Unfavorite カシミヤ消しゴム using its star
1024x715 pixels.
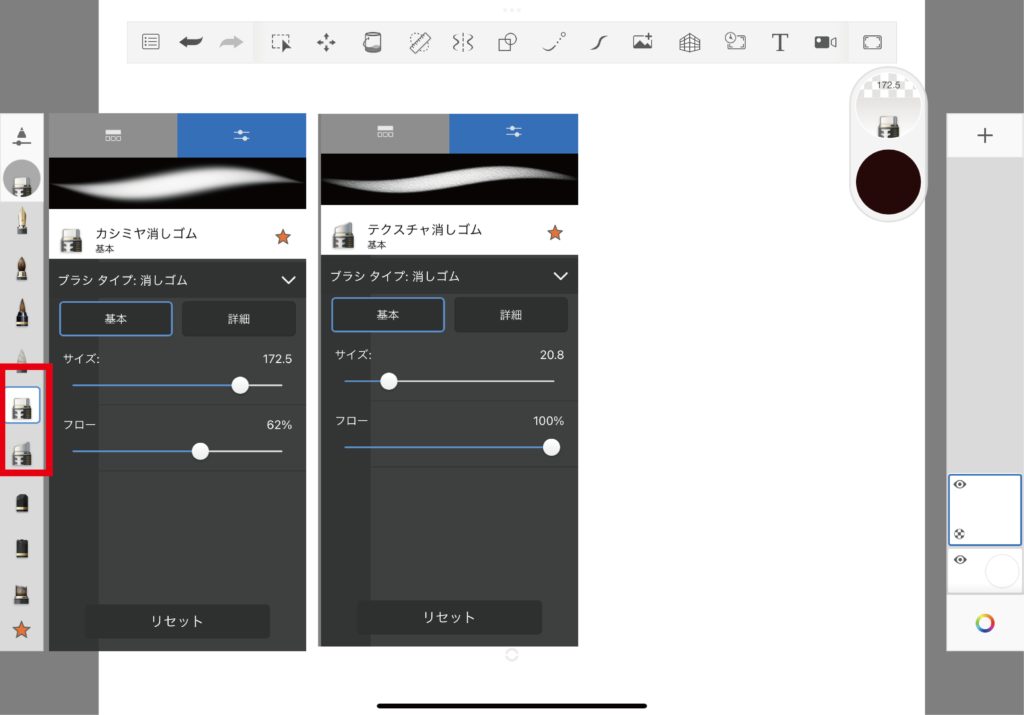tap(283, 237)
